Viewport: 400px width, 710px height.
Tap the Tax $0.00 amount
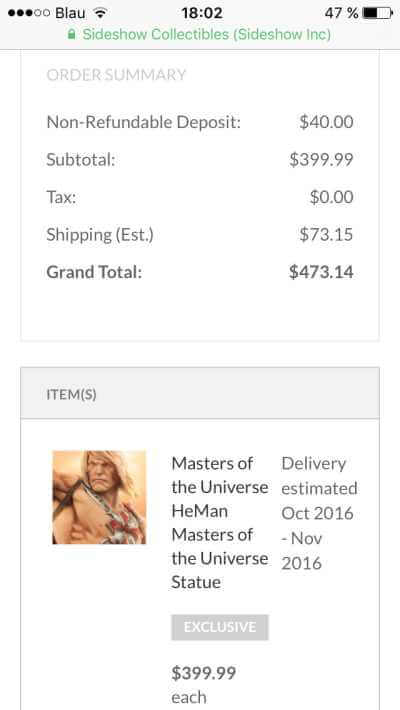coord(332,197)
